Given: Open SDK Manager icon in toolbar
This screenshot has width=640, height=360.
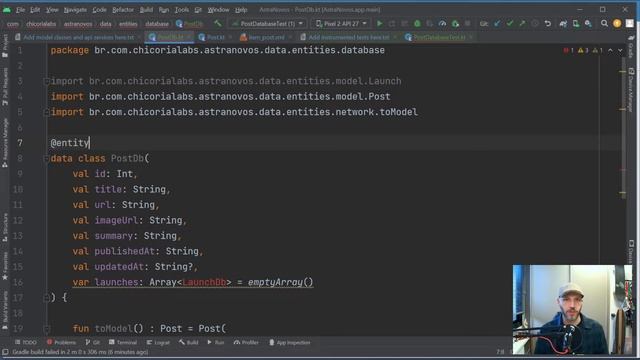Looking at the screenshot, I should coord(588,24).
